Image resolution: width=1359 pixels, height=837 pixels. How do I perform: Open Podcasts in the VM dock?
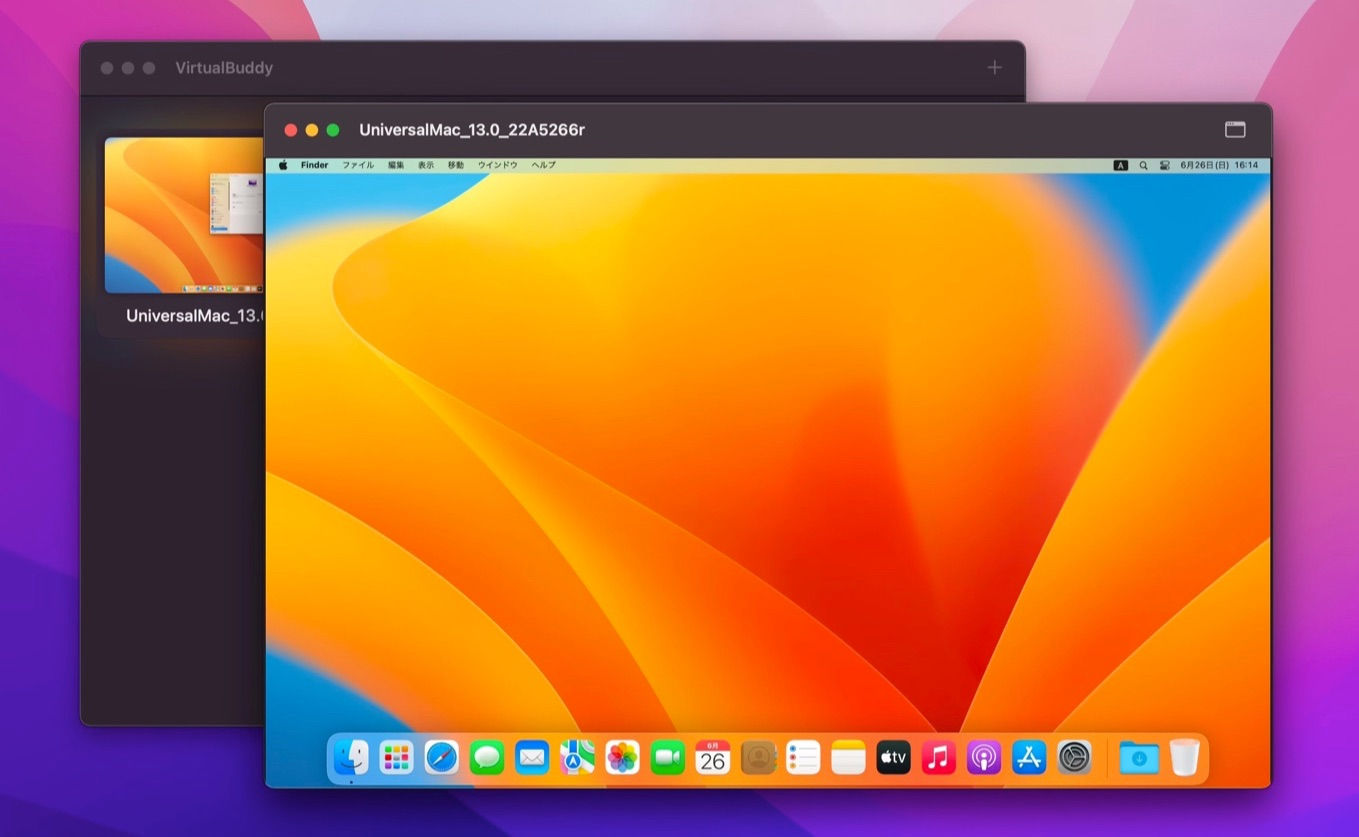click(x=984, y=758)
